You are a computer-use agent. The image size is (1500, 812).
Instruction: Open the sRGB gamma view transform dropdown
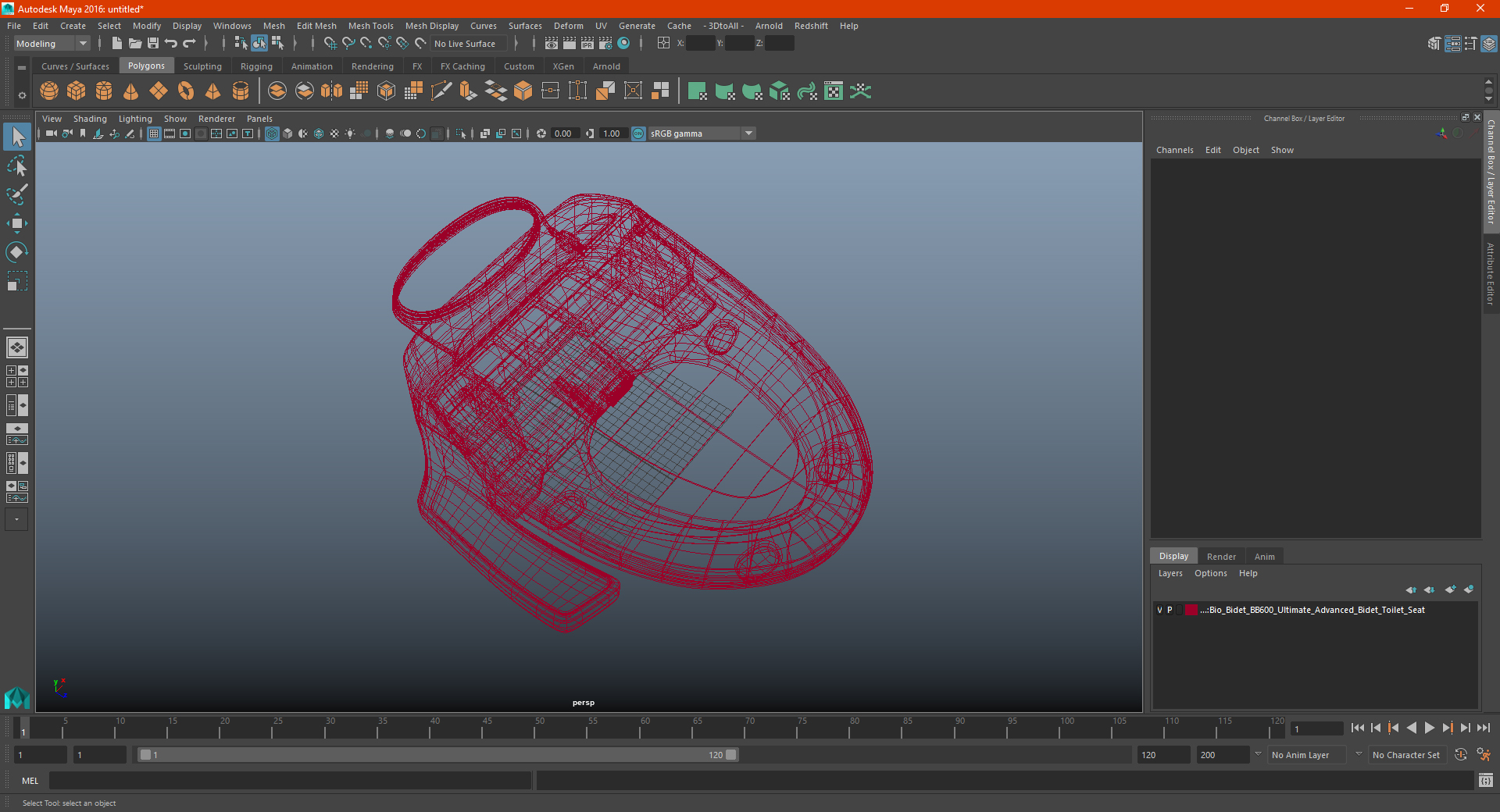702,134
